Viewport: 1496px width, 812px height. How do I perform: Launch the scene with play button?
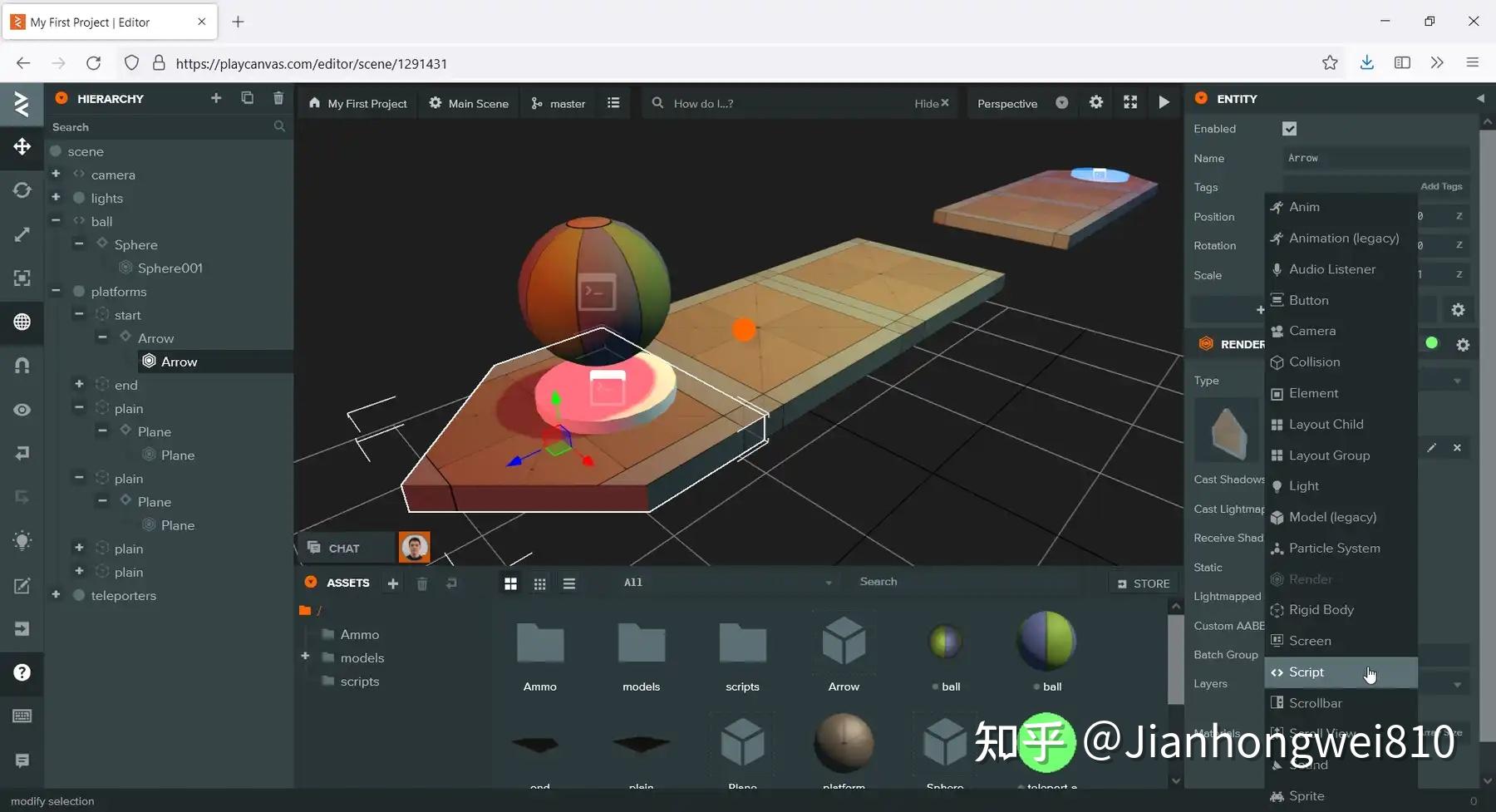tap(1164, 102)
